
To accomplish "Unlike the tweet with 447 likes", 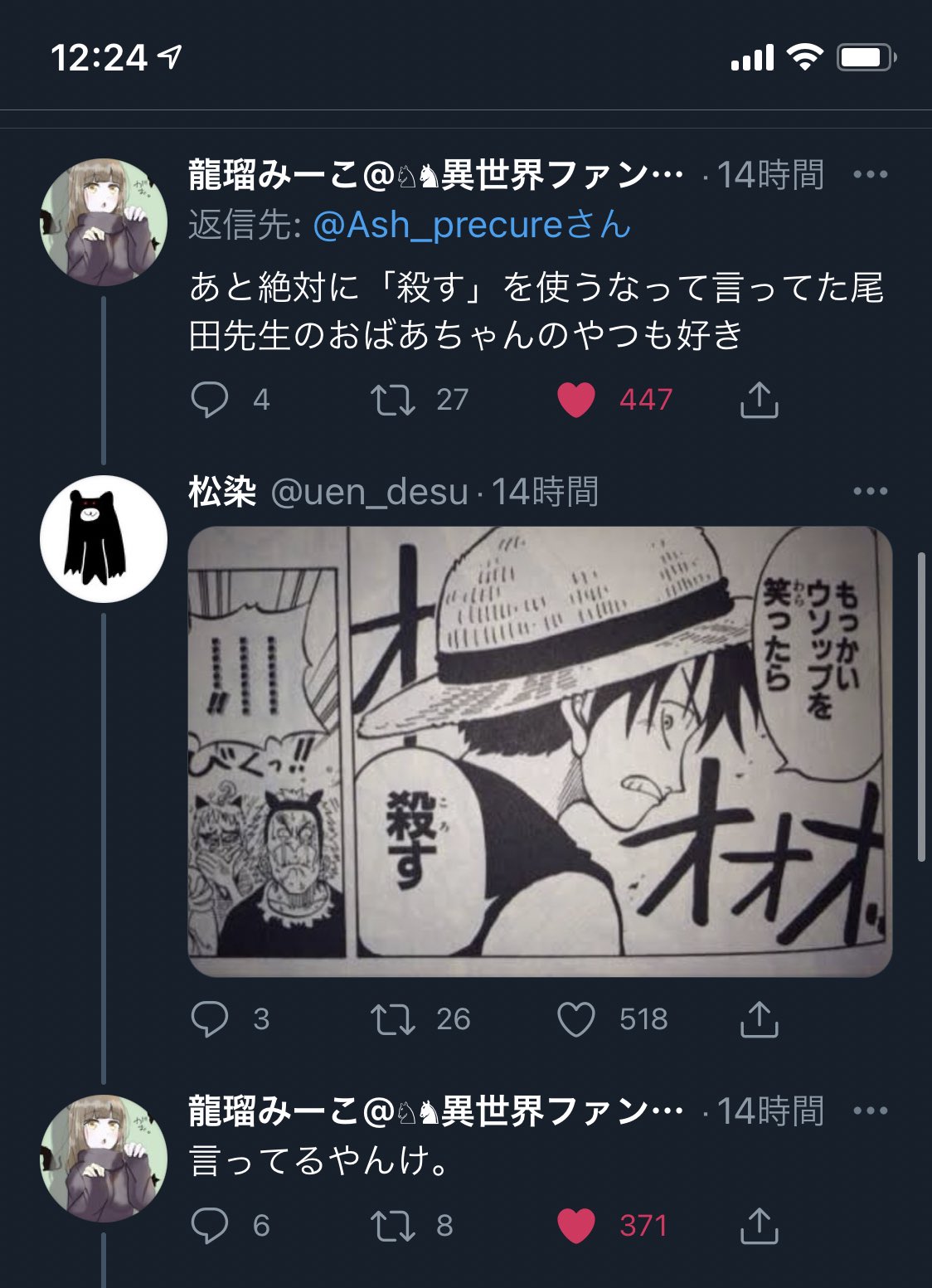I will [x=576, y=400].
